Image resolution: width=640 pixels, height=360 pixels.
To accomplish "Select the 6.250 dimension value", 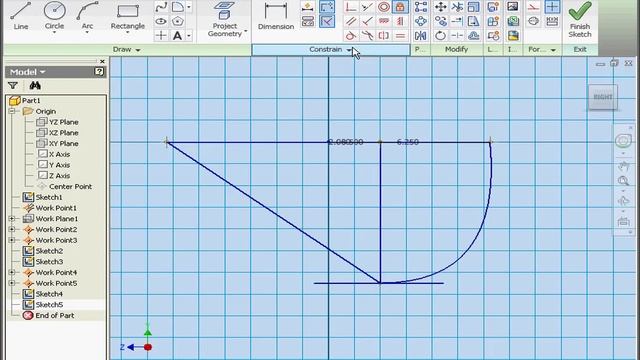I will click(408, 142).
